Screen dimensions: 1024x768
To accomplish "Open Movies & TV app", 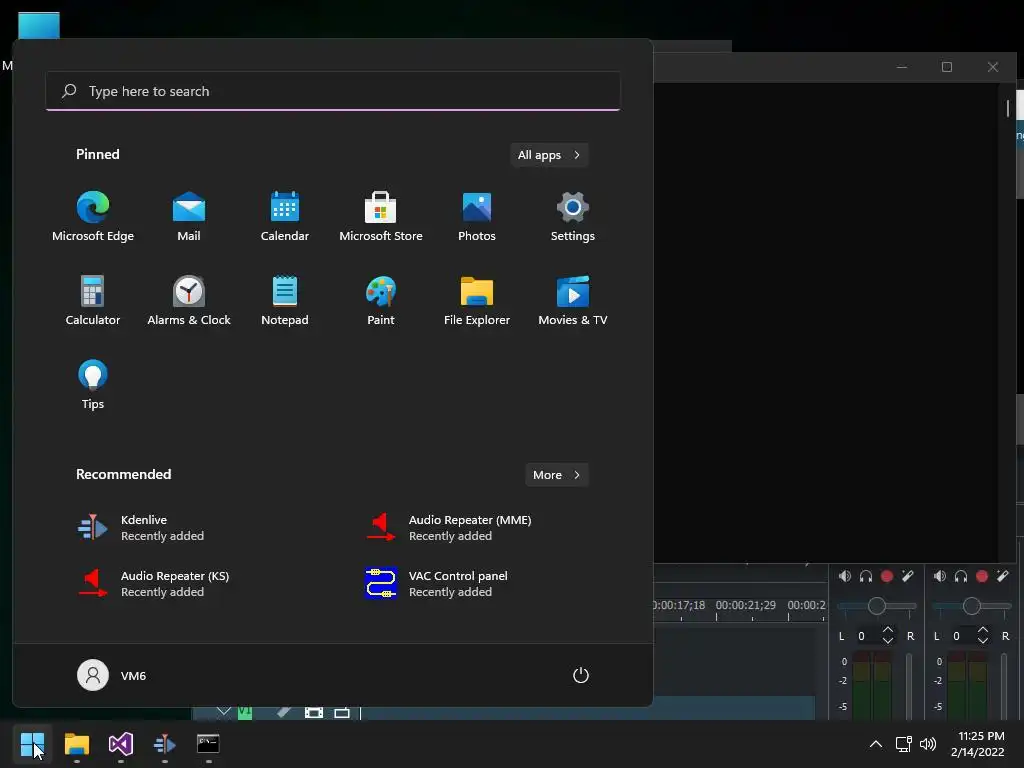I will (573, 300).
